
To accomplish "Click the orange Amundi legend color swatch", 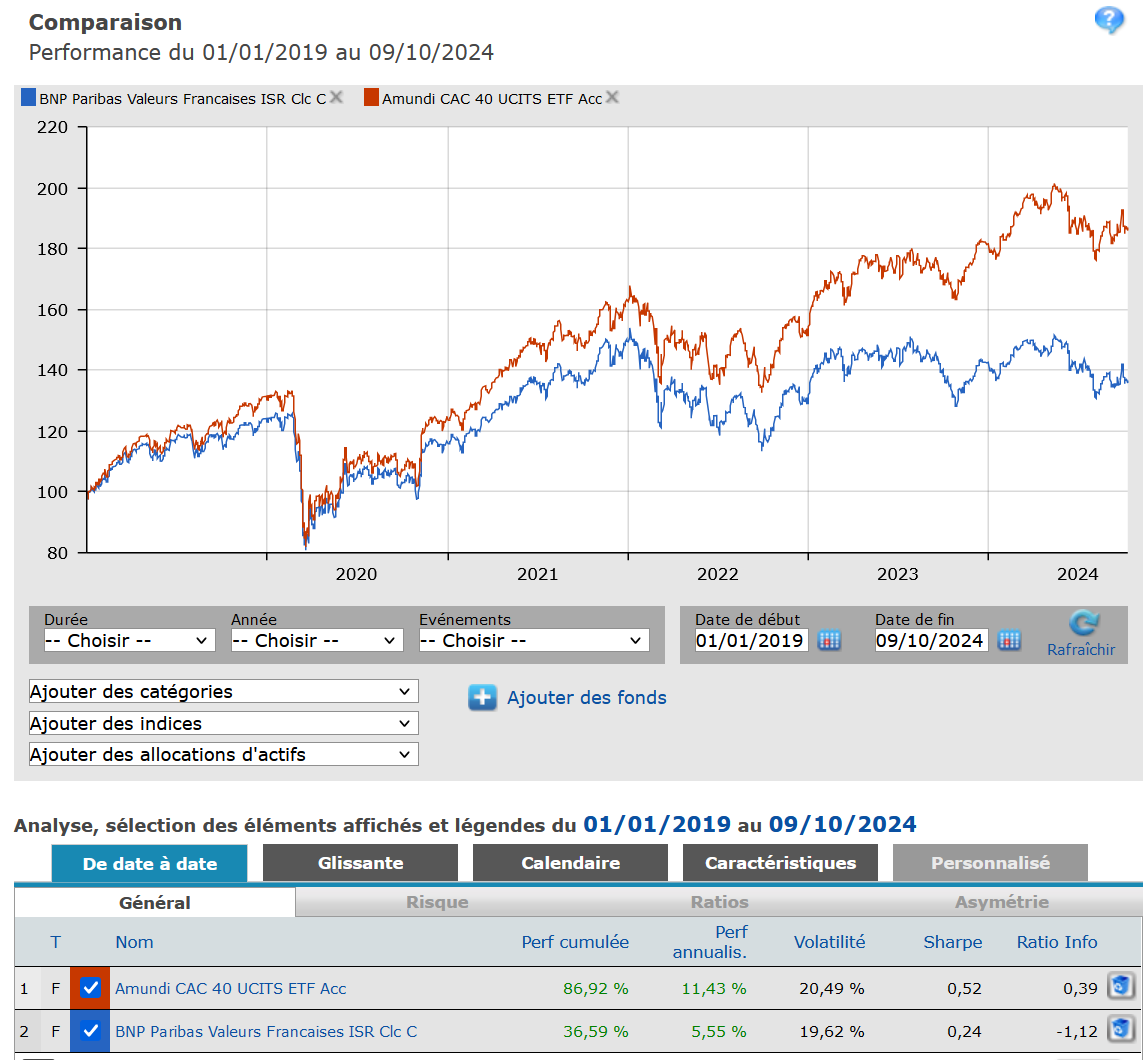I will tap(371, 97).
